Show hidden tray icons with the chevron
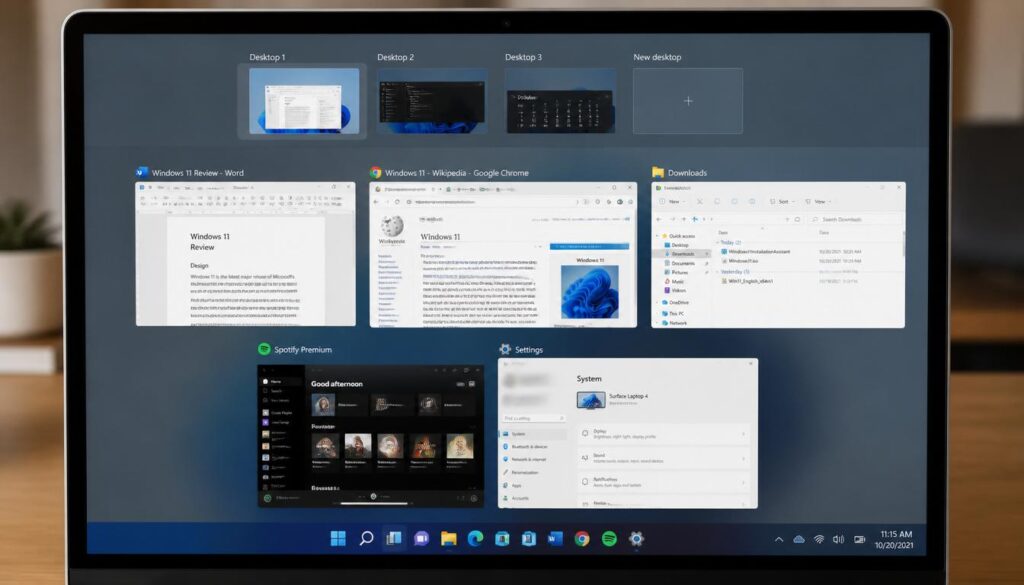1024x585 pixels. (778, 540)
